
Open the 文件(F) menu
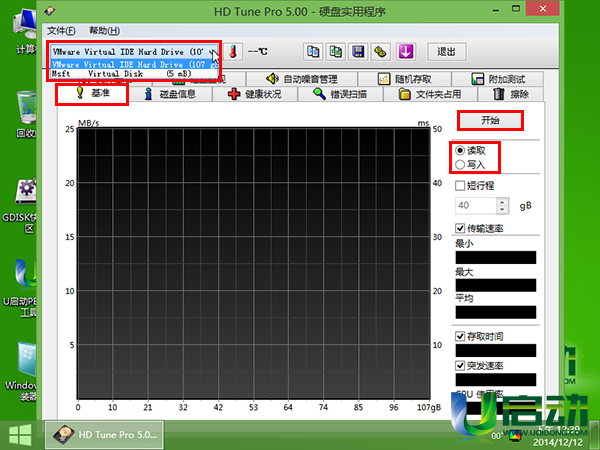61,31
